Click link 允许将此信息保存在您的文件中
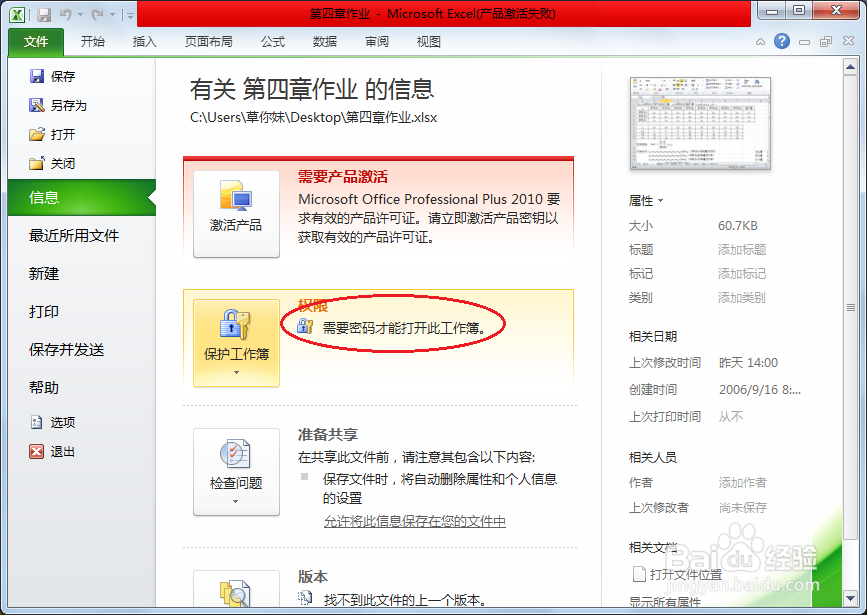Screen dimensions: 867x615 pyautogui.click(x=415, y=521)
